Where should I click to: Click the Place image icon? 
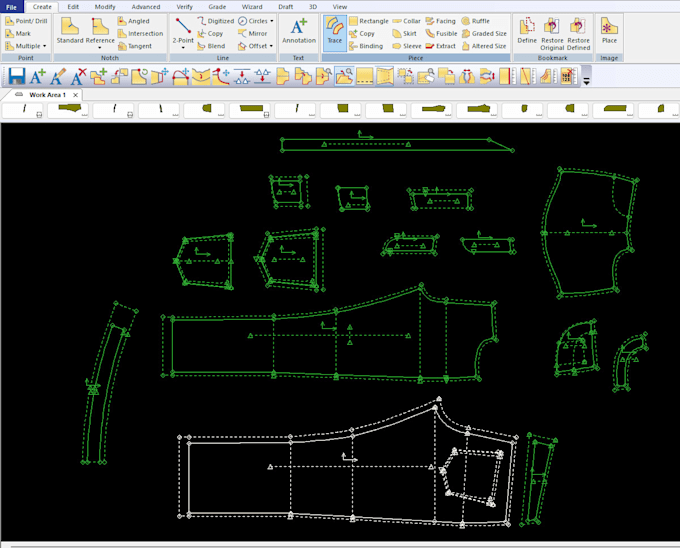(x=609, y=30)
